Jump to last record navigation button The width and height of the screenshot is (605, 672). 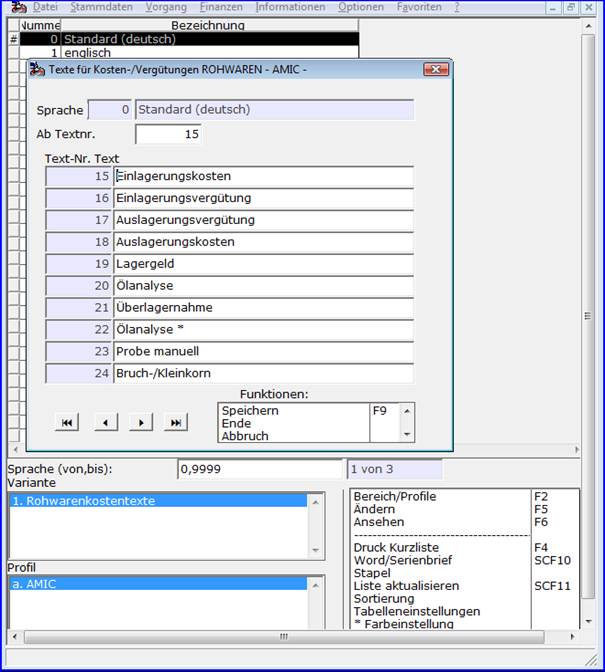pyautogui.click(x=176, y=423)
